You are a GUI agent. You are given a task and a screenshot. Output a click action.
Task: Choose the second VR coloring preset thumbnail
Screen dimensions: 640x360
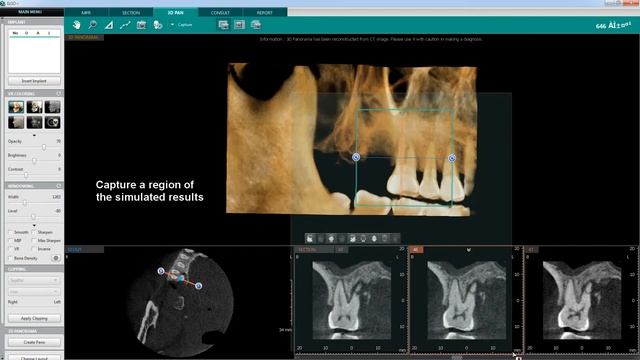pos(34,107)
